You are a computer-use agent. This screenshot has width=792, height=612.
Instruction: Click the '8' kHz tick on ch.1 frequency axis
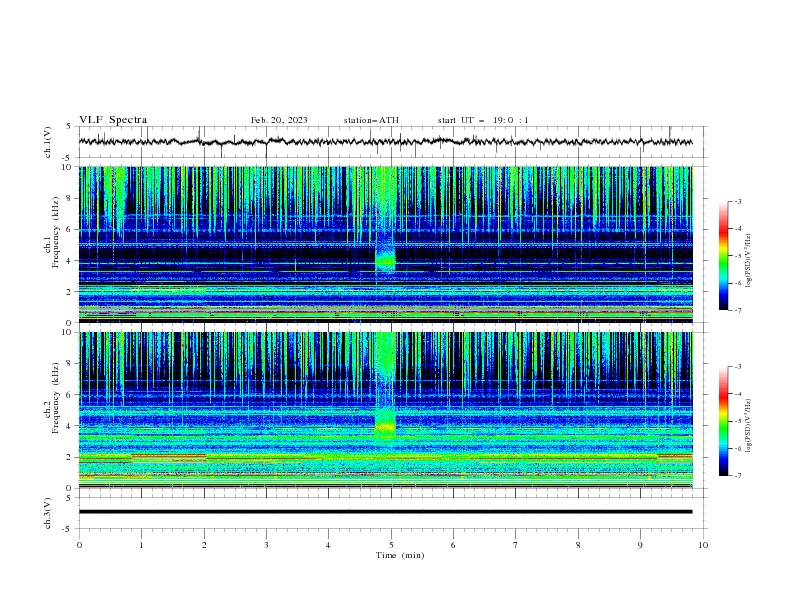70,198
